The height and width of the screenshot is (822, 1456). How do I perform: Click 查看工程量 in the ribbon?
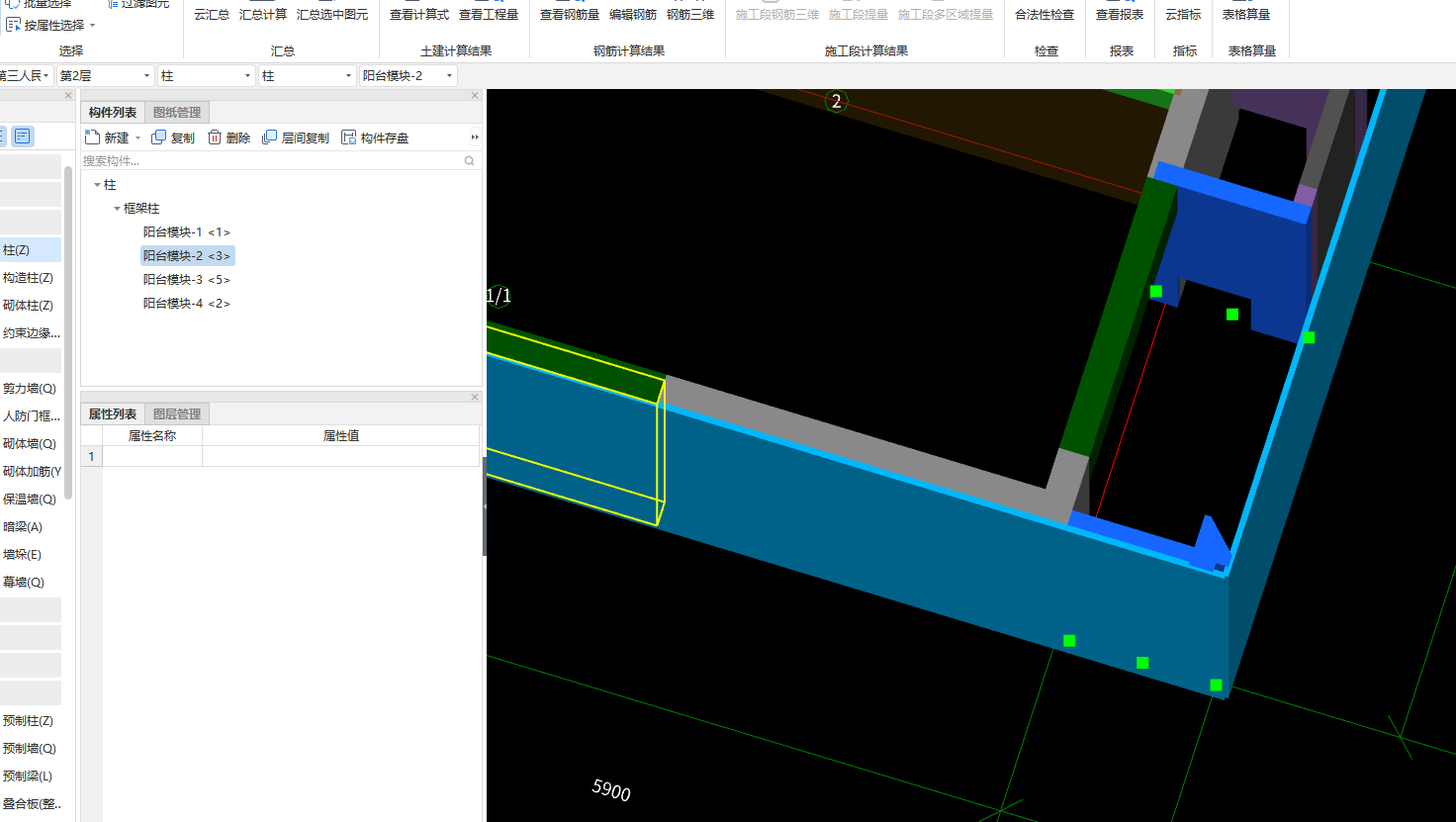(x=489, y=14)
